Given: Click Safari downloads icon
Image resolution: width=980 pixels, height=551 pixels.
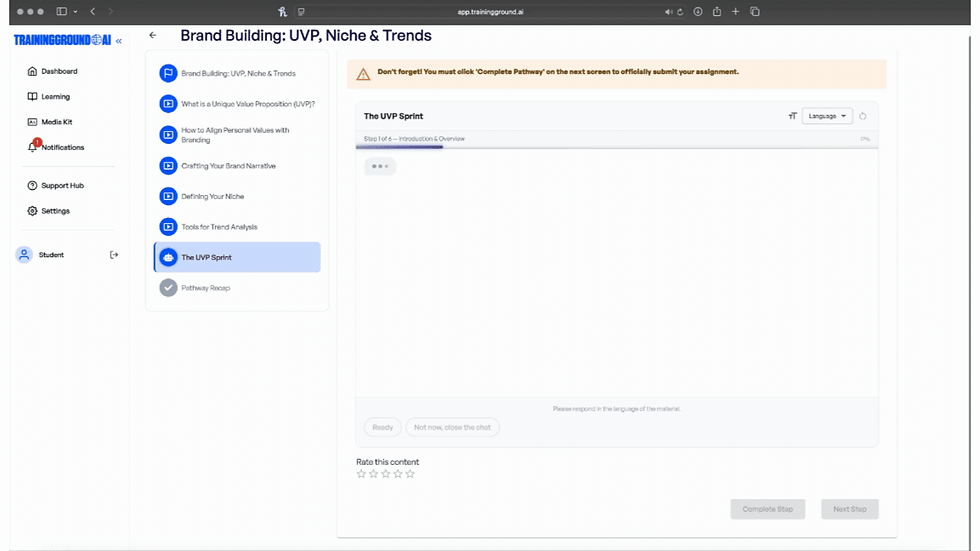Looking at the screenshot, I should (698, 11).
